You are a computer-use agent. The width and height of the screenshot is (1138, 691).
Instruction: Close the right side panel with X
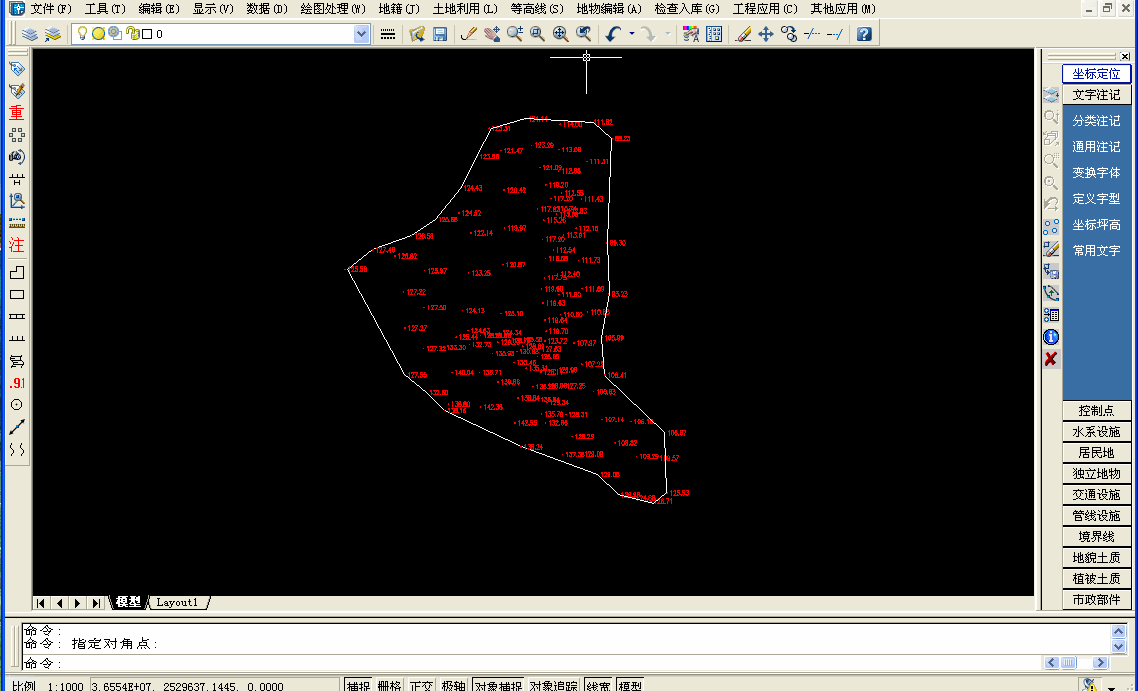(1125, 57)
